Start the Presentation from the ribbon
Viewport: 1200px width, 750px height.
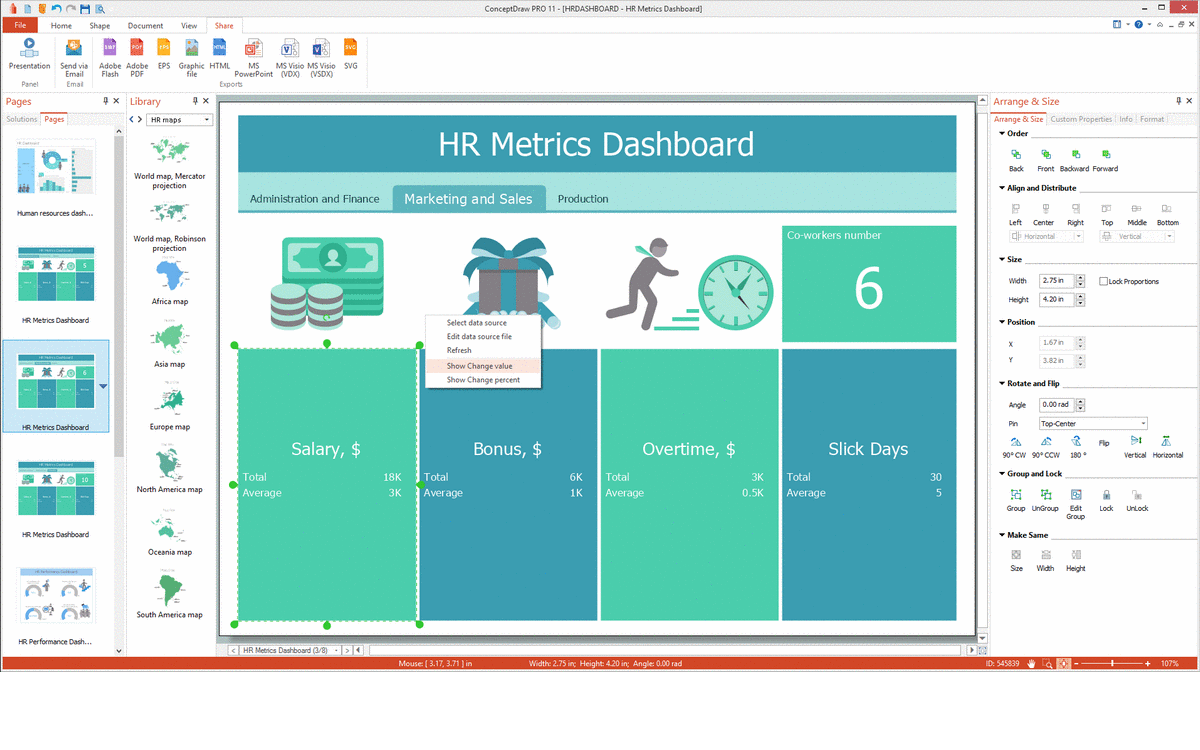pos(29,54)
